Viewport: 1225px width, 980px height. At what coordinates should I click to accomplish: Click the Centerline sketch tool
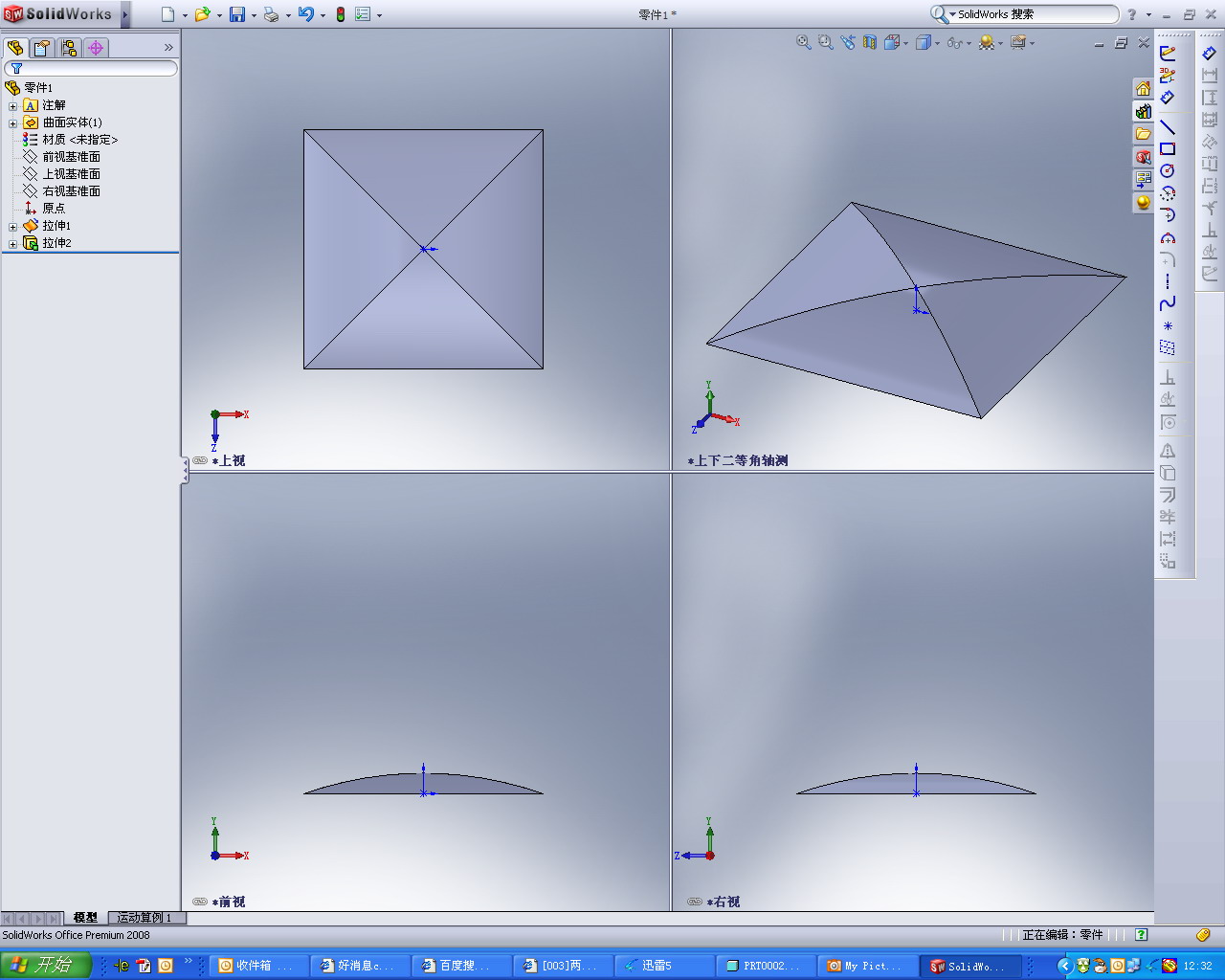click(x=1168, y=281)
